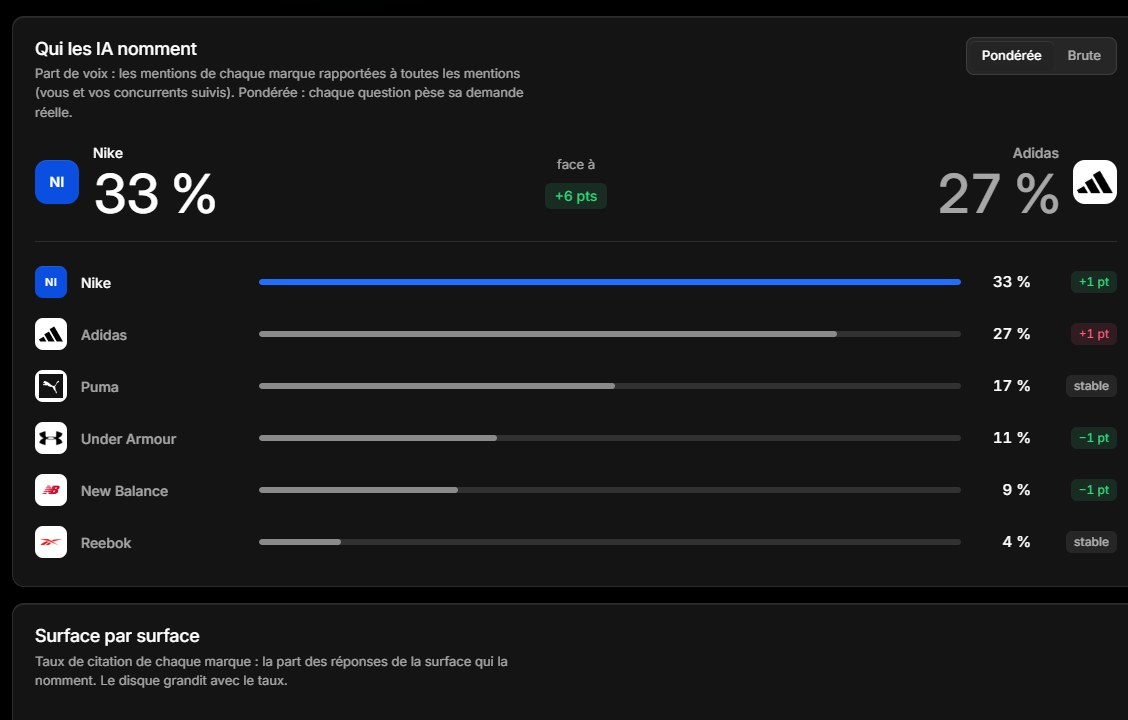Click the Puma logo icon
The width and height of the screenshot is (1128, 720).
[51, 386]
